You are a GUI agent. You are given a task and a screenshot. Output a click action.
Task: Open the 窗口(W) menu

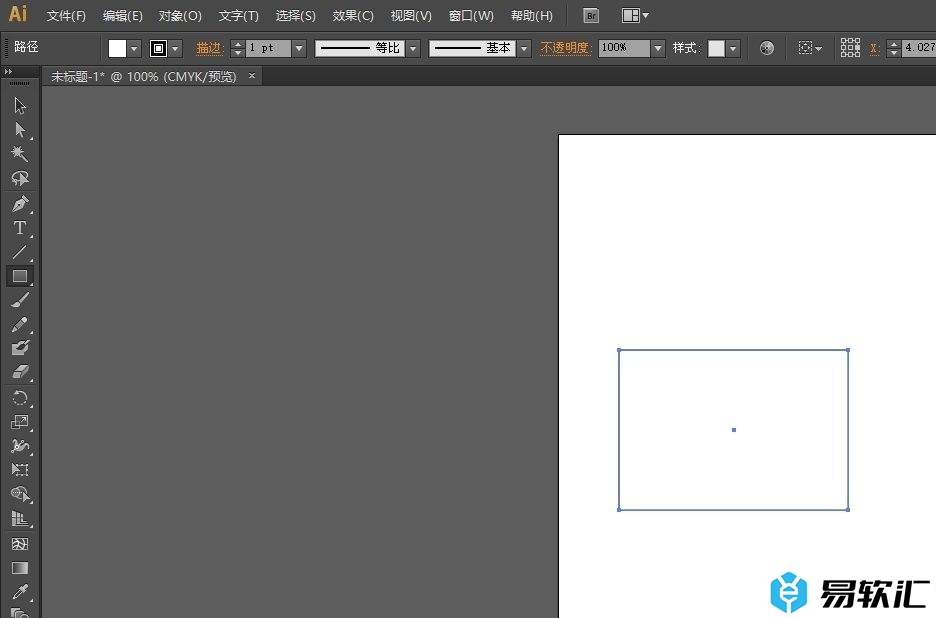point(471,16)
